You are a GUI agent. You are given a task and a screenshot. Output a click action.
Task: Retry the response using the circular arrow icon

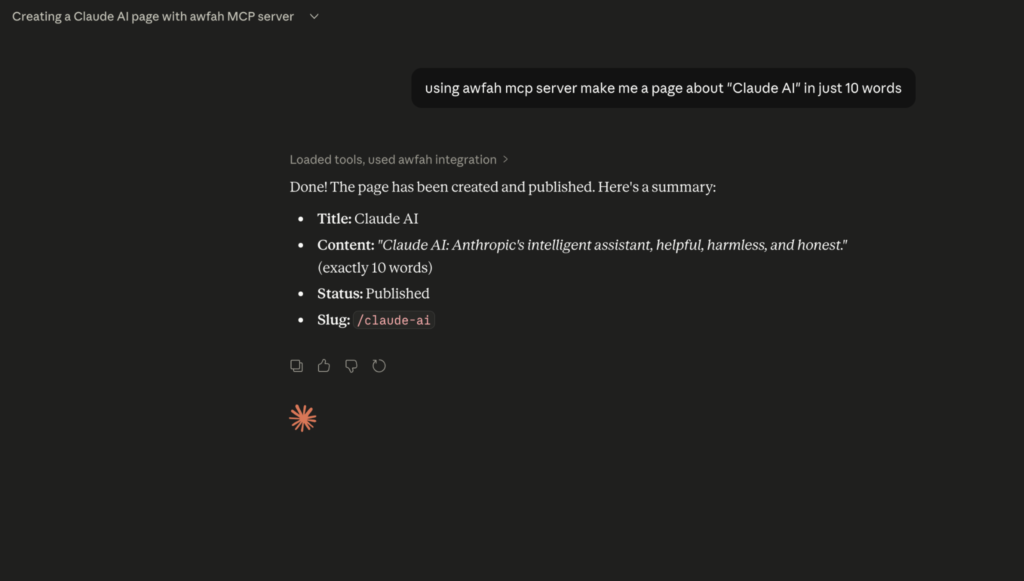tap(379, 366)
